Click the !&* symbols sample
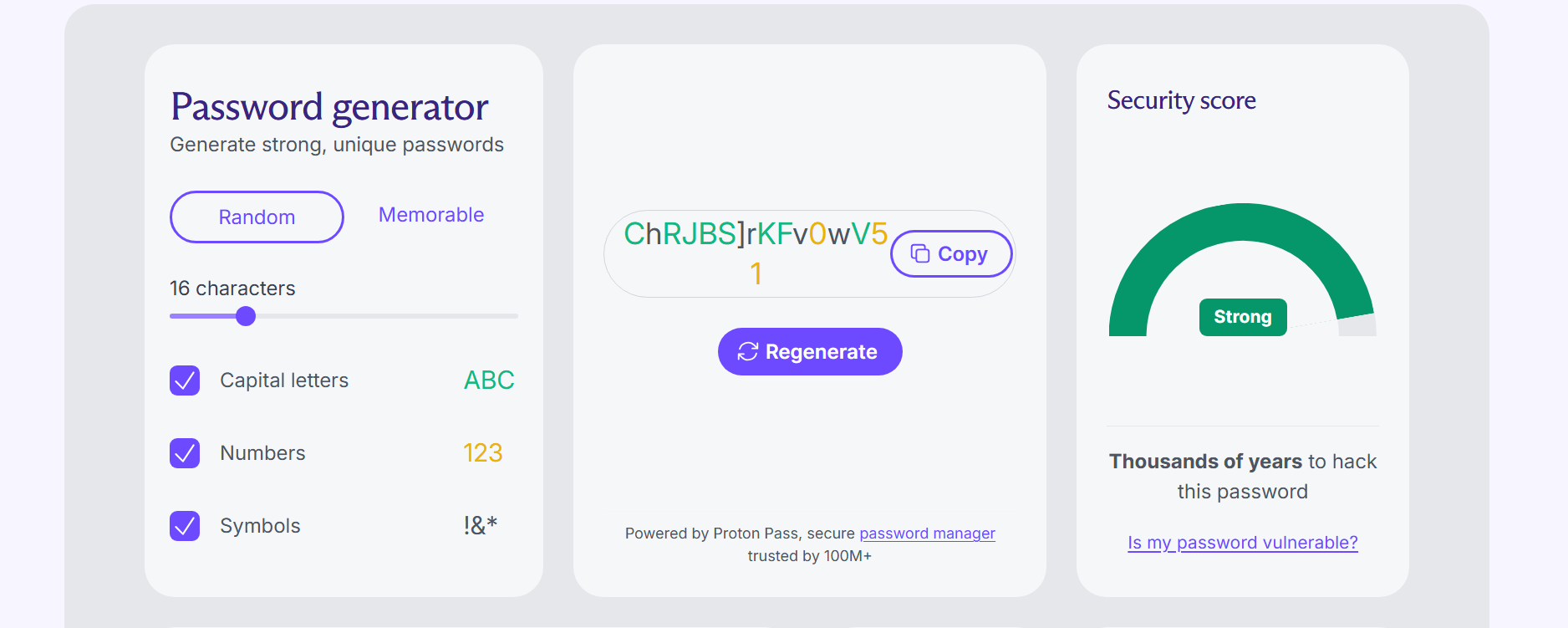The width and height of the screenshot is (1568, 628). click(480, 525)
